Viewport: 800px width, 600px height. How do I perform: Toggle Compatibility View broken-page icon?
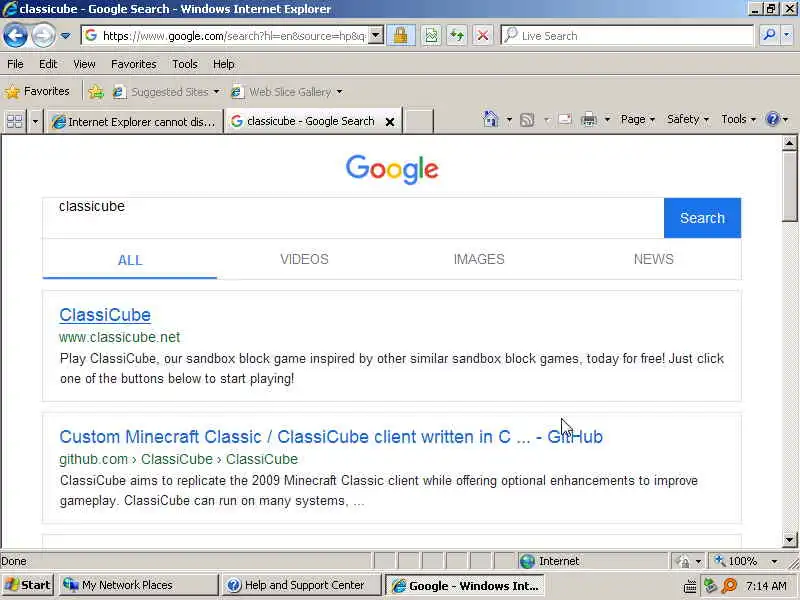(x=431, y=36)
